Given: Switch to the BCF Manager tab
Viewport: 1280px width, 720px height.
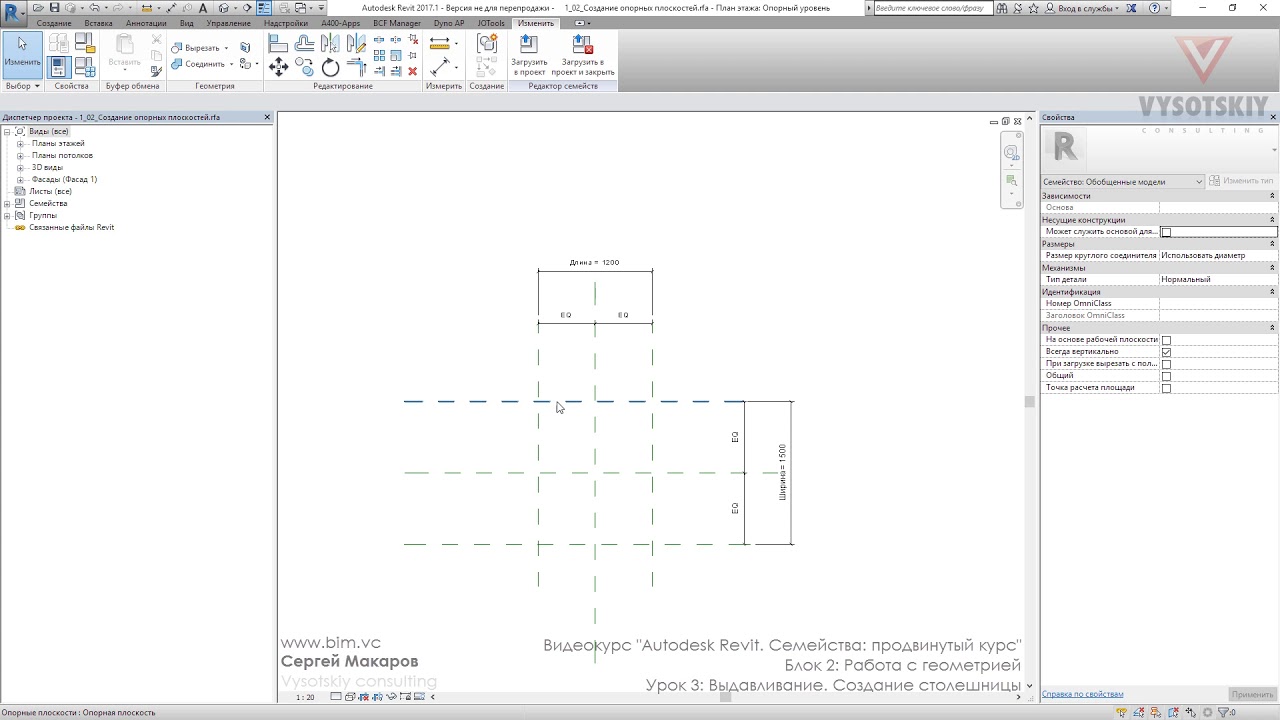Looking at the screenshot, I should point(397,23).
